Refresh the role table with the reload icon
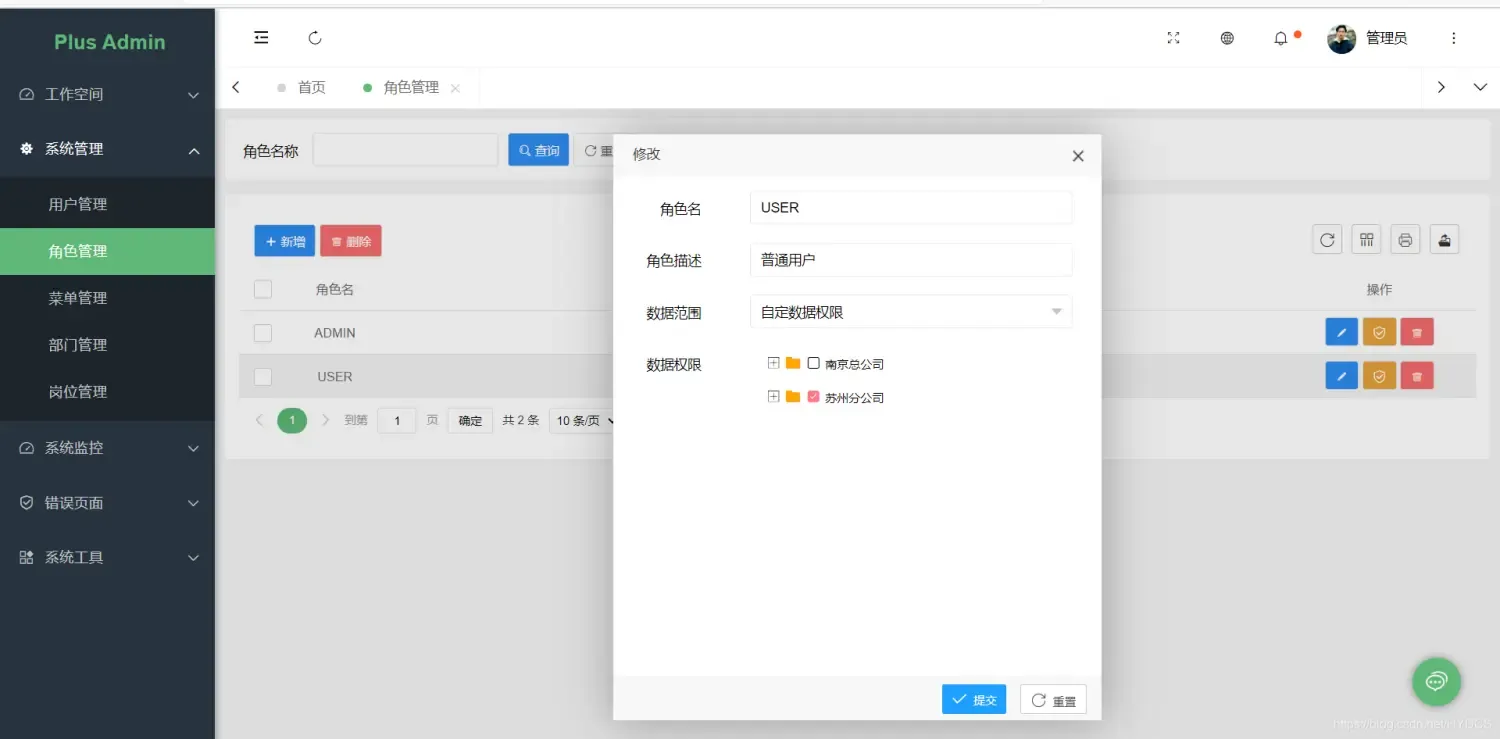 point(1326,239)
